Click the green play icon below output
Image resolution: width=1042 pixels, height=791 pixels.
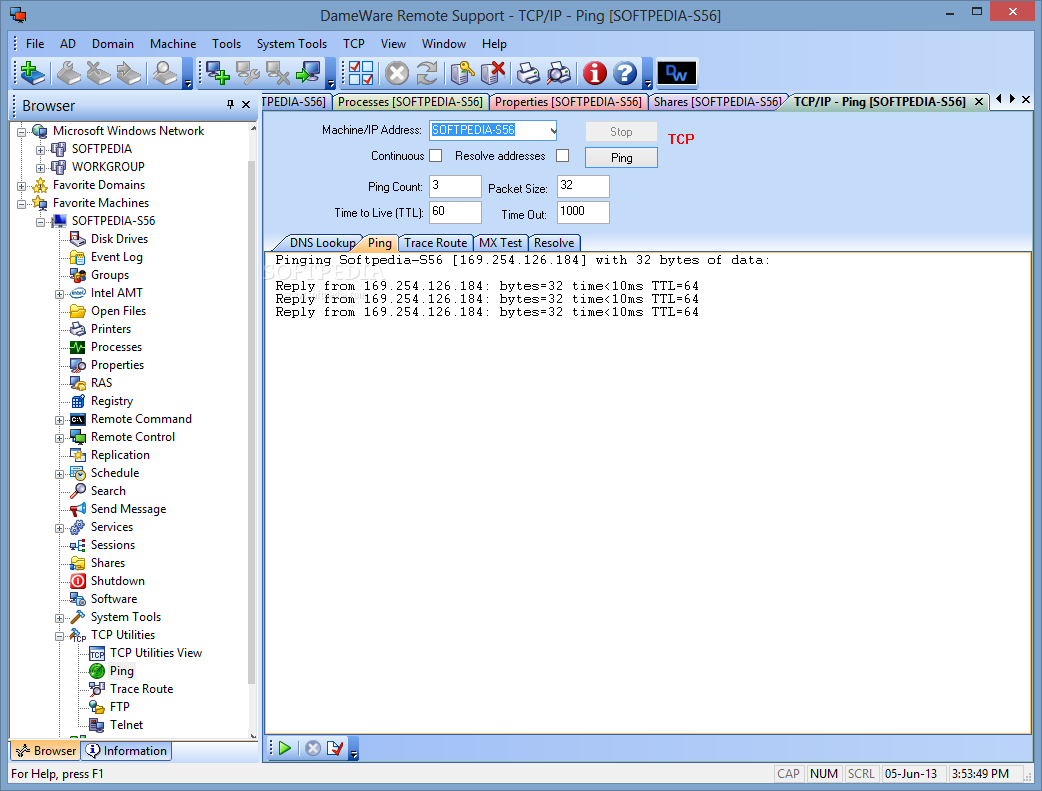coord(285,748)
